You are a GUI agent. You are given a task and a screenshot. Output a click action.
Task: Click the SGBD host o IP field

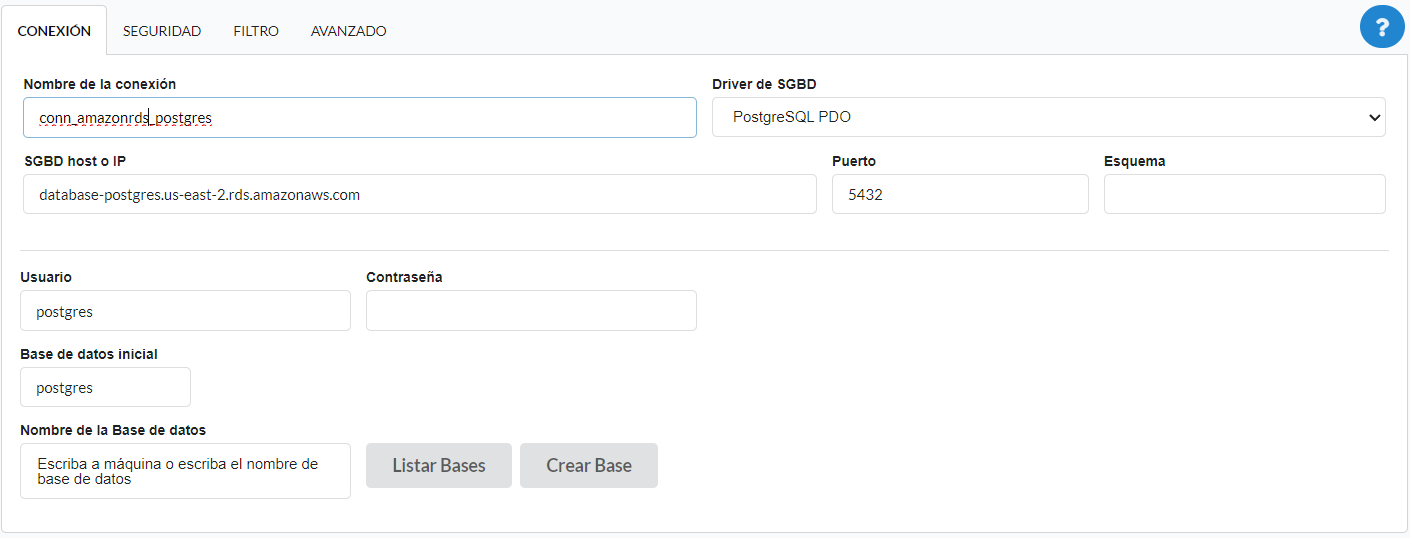(x=420, y=194)
